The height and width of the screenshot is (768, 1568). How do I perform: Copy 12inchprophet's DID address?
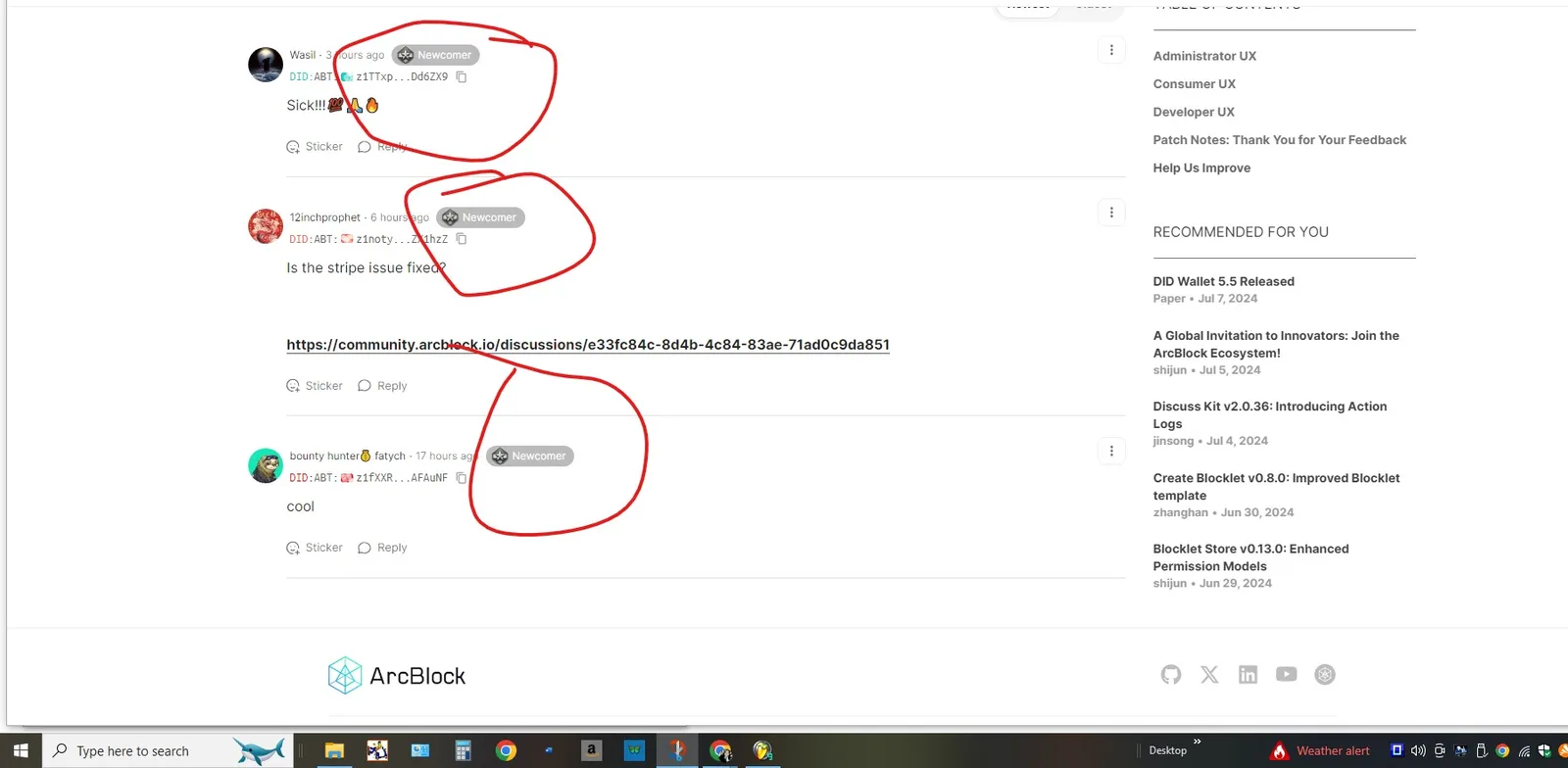coord(462,239)
